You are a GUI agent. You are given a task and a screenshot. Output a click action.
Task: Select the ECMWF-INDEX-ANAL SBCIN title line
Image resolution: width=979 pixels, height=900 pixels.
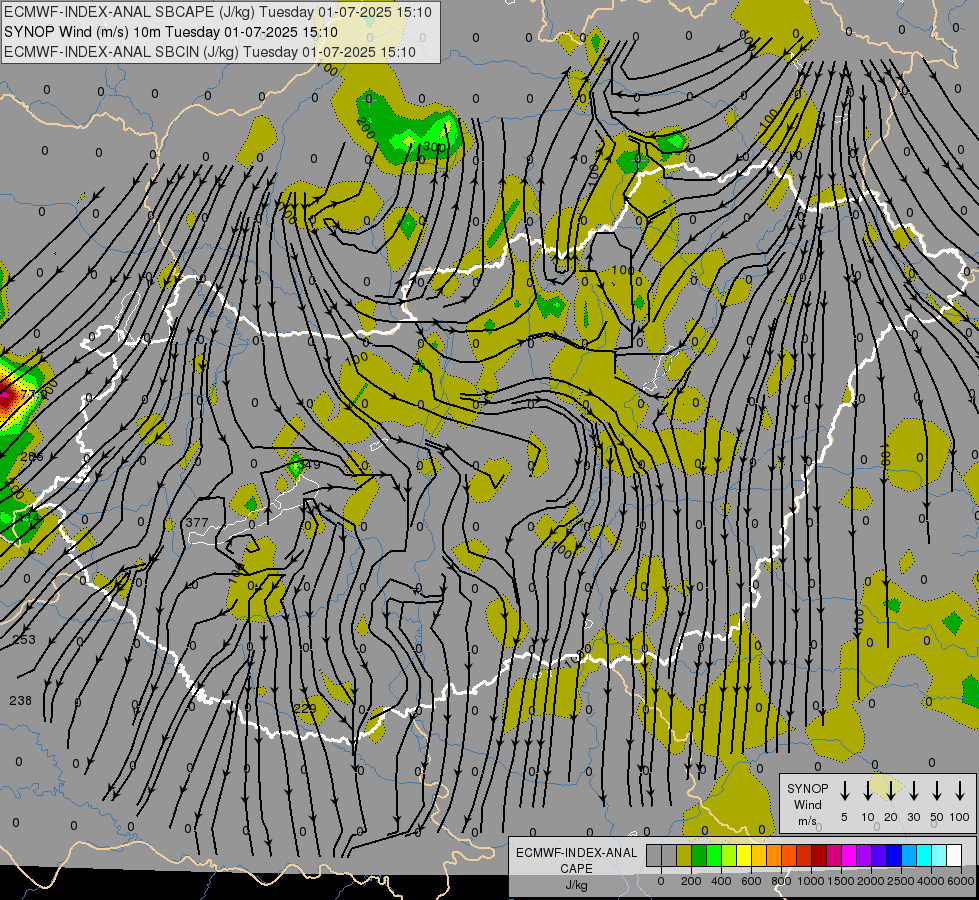coord(210,52)
